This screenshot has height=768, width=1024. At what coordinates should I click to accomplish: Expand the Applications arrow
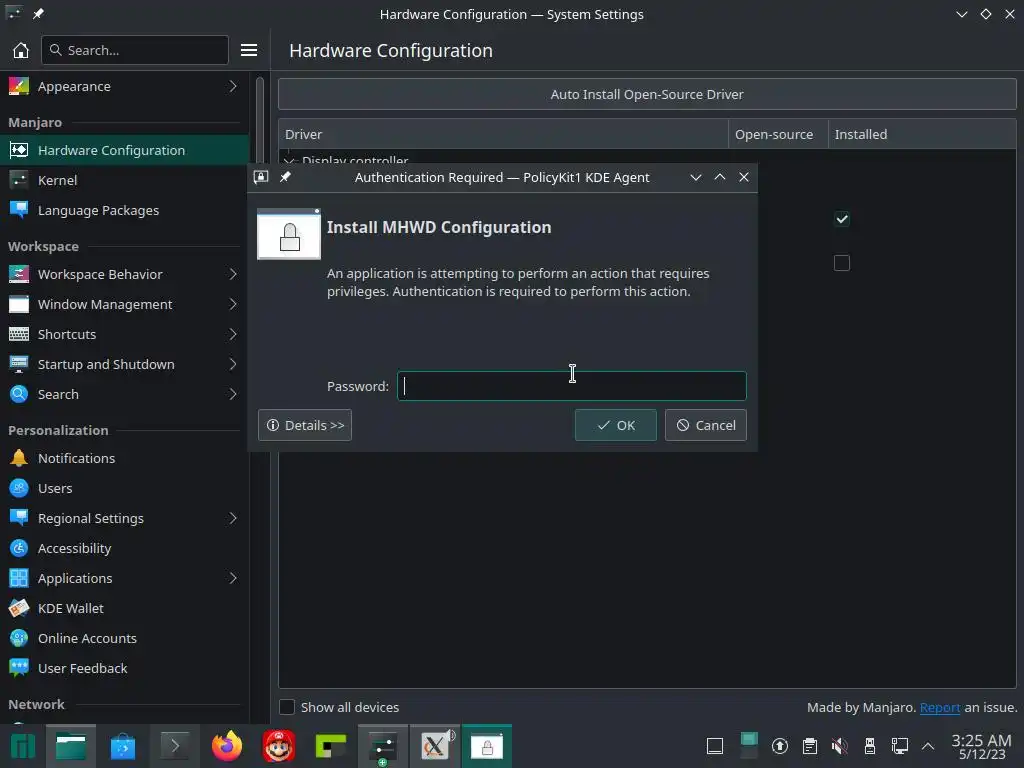233,579
